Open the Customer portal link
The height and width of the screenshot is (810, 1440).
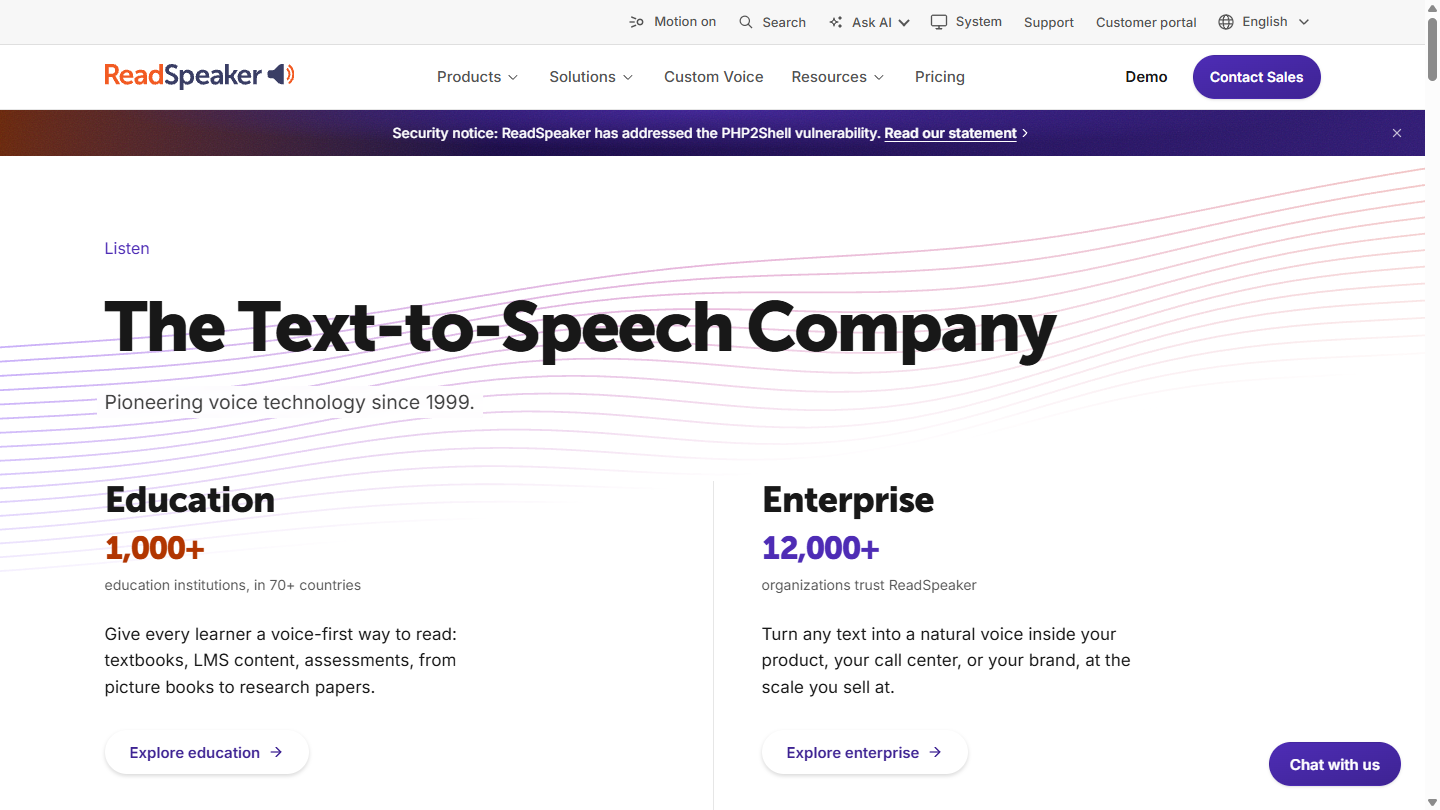pos(1146,22)
